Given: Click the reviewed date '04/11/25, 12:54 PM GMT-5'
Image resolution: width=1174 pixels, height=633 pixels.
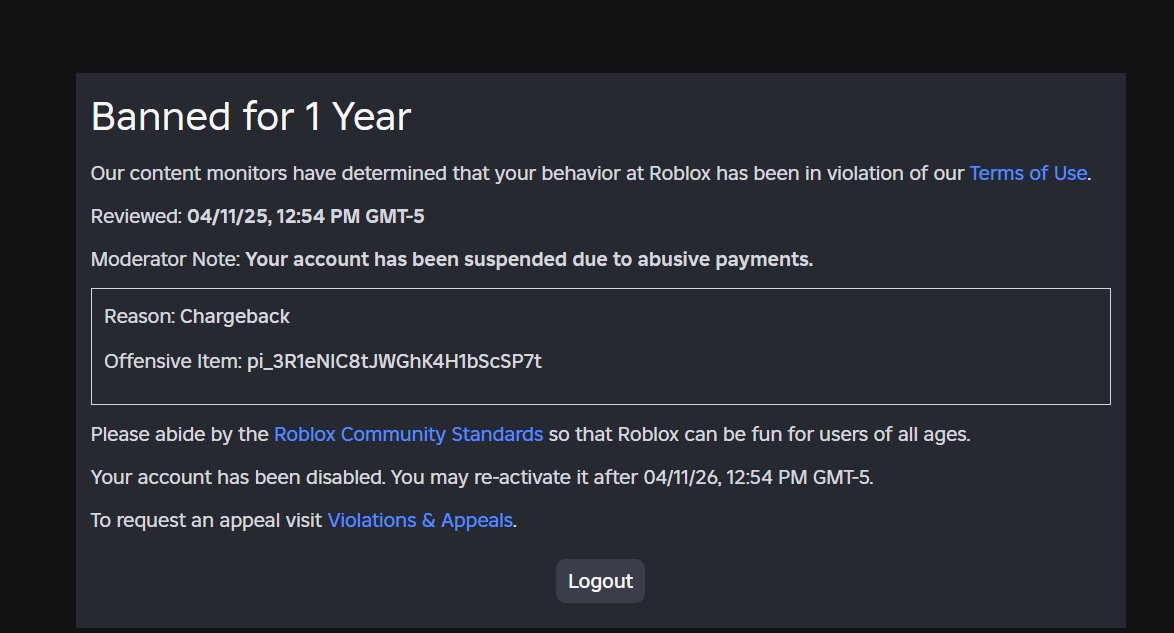Looking at the screenshot, I should click(305, 216).
